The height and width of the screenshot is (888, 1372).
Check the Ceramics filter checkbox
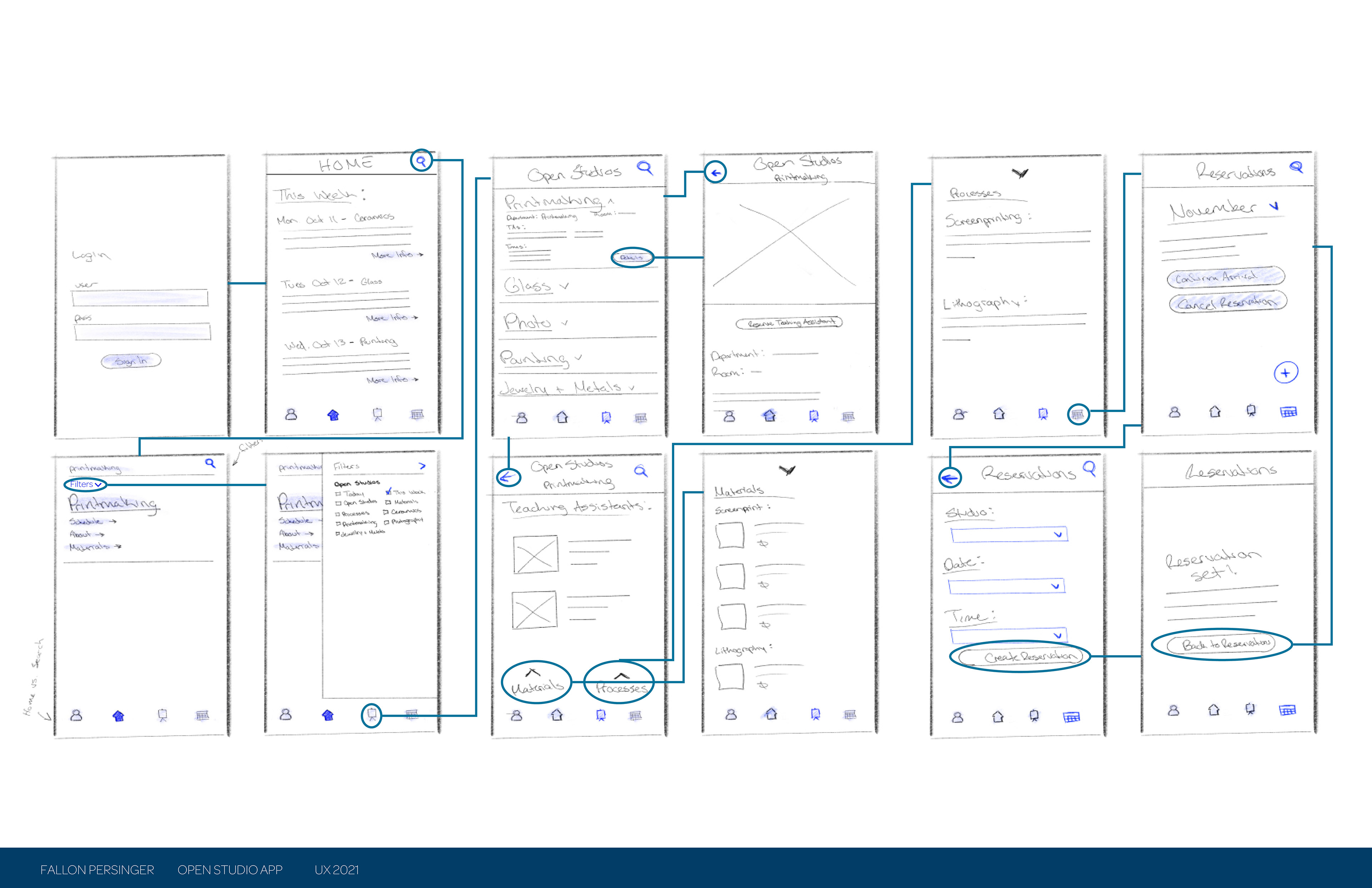386,512
